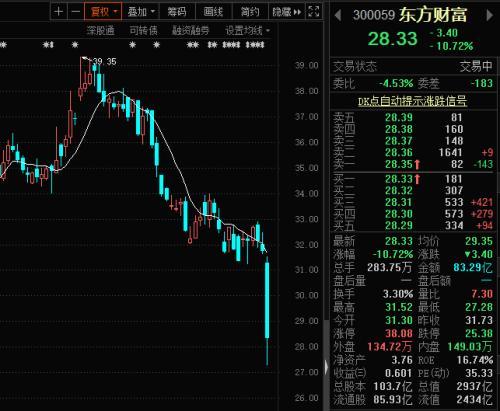Click 买四 price 28.30

tap(399, 214)
